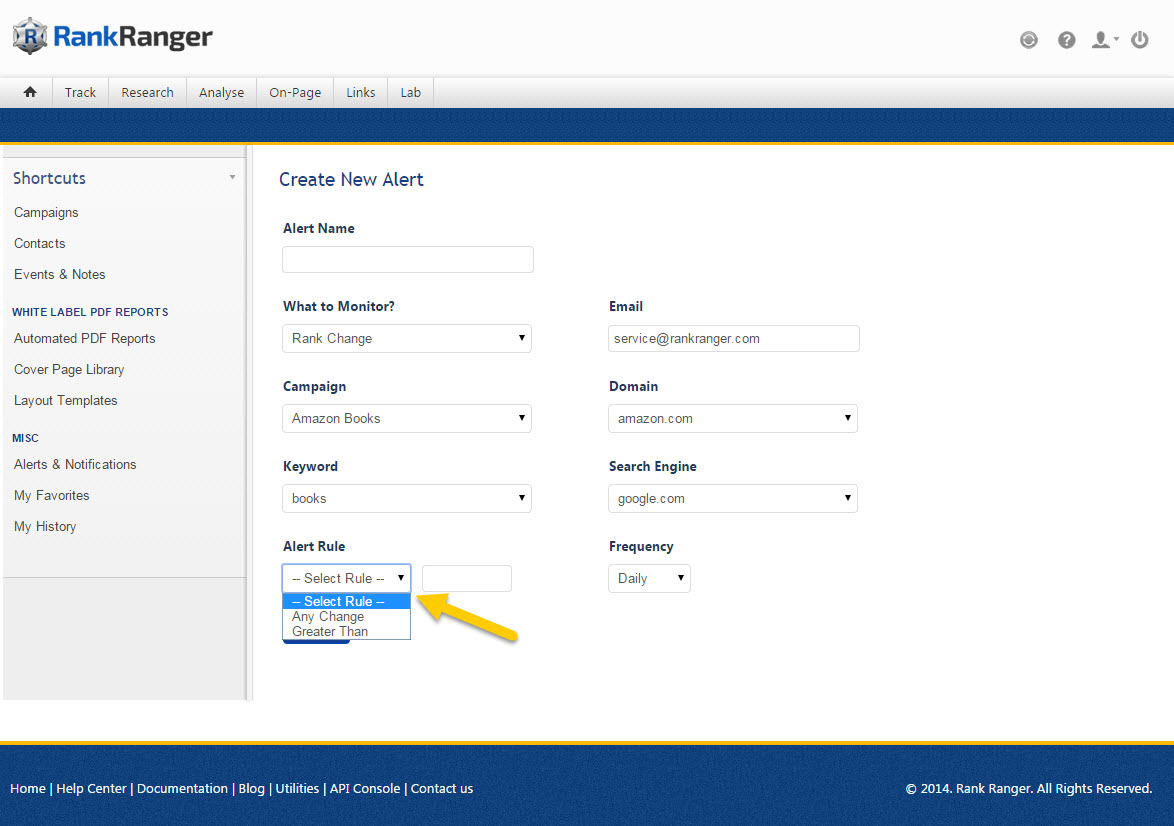Click the Rank Ranger logo
Screen dimensions: 1174x826
pos(113,38)
